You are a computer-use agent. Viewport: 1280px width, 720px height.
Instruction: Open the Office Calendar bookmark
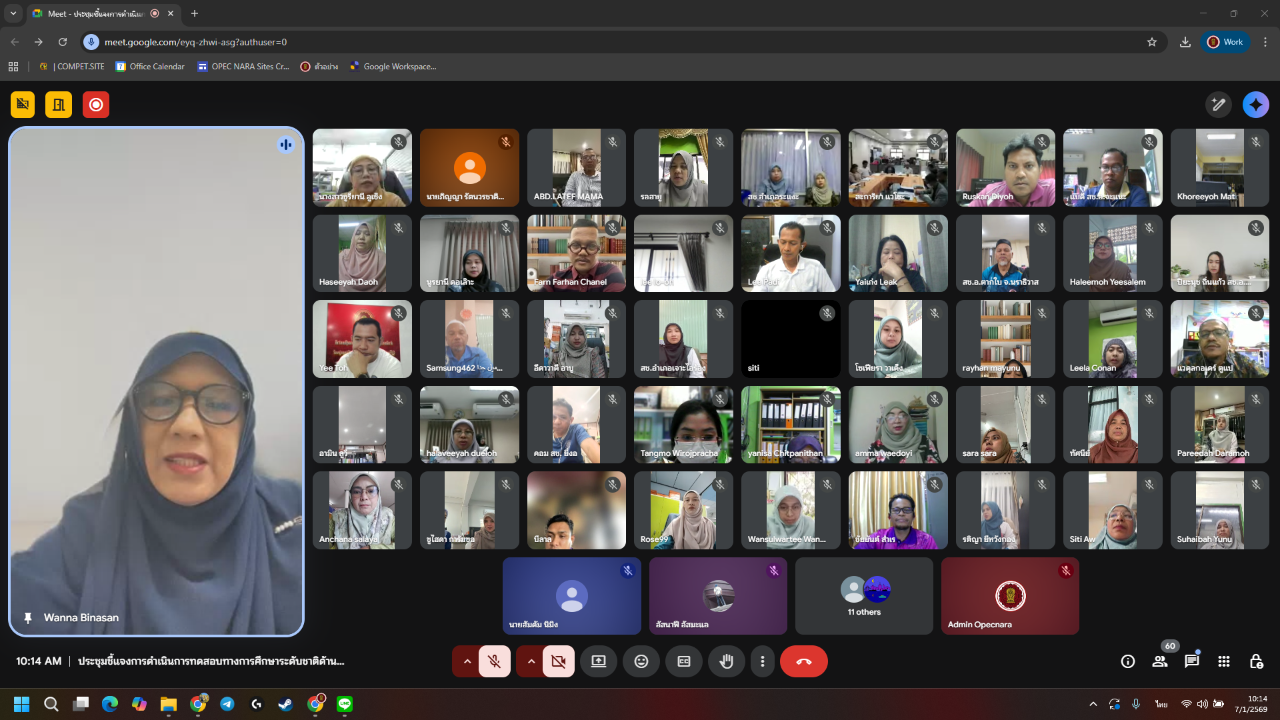(x=150, y=67)
